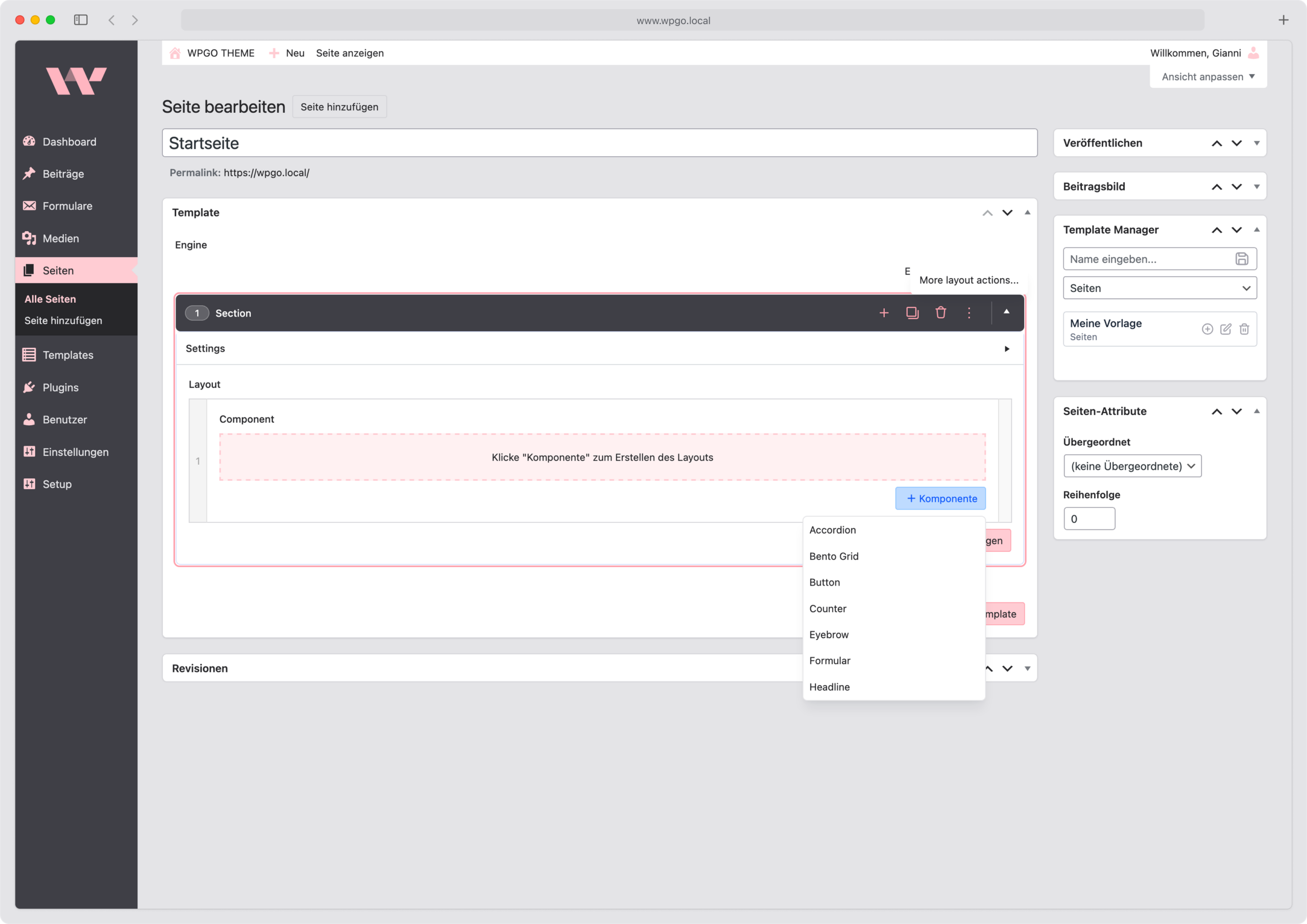Select the duplicate Section icon
Viewport: 1307px width, 924px height.
912,312
